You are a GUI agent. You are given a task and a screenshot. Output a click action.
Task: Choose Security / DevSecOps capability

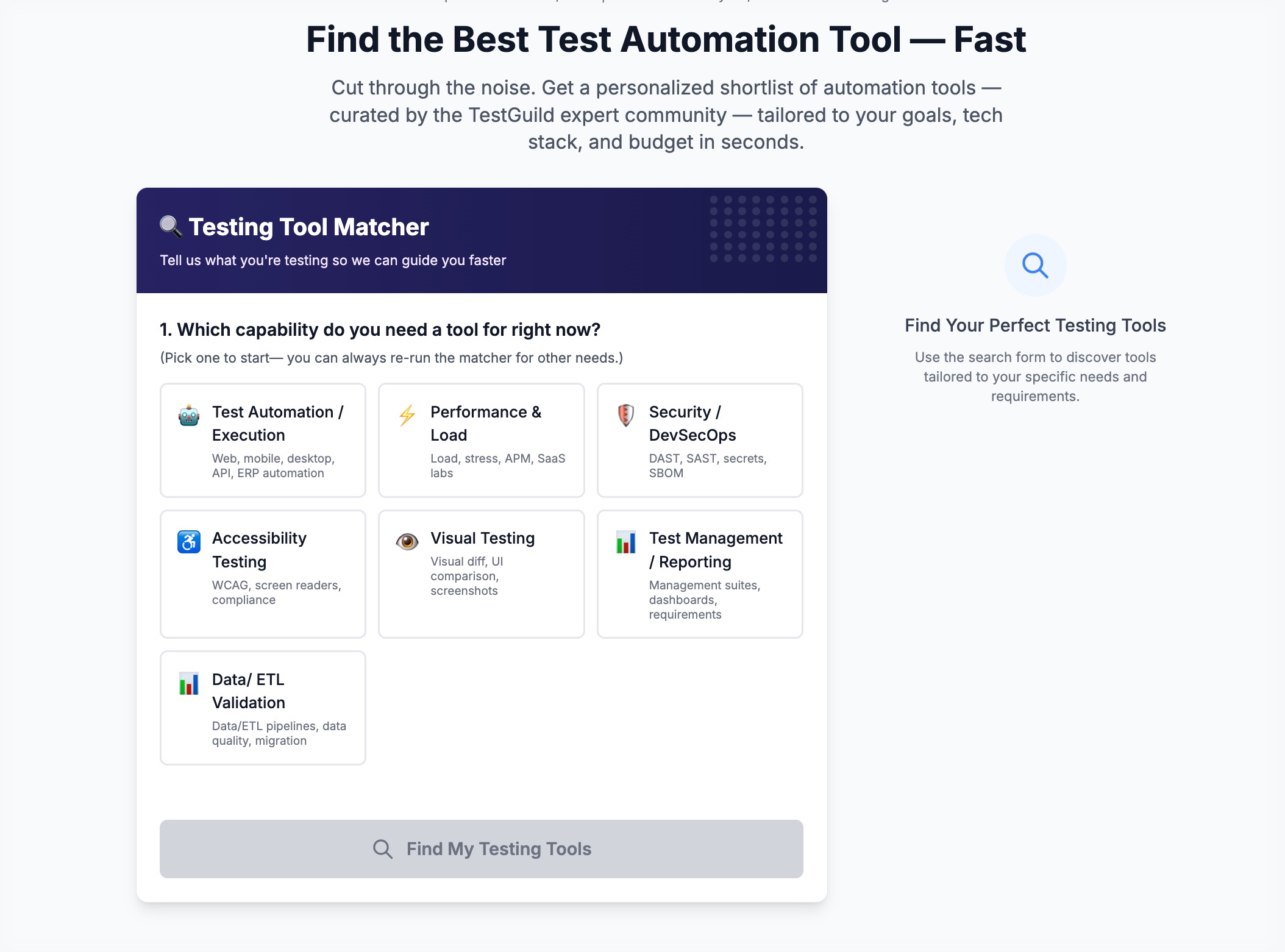(699, 440)
